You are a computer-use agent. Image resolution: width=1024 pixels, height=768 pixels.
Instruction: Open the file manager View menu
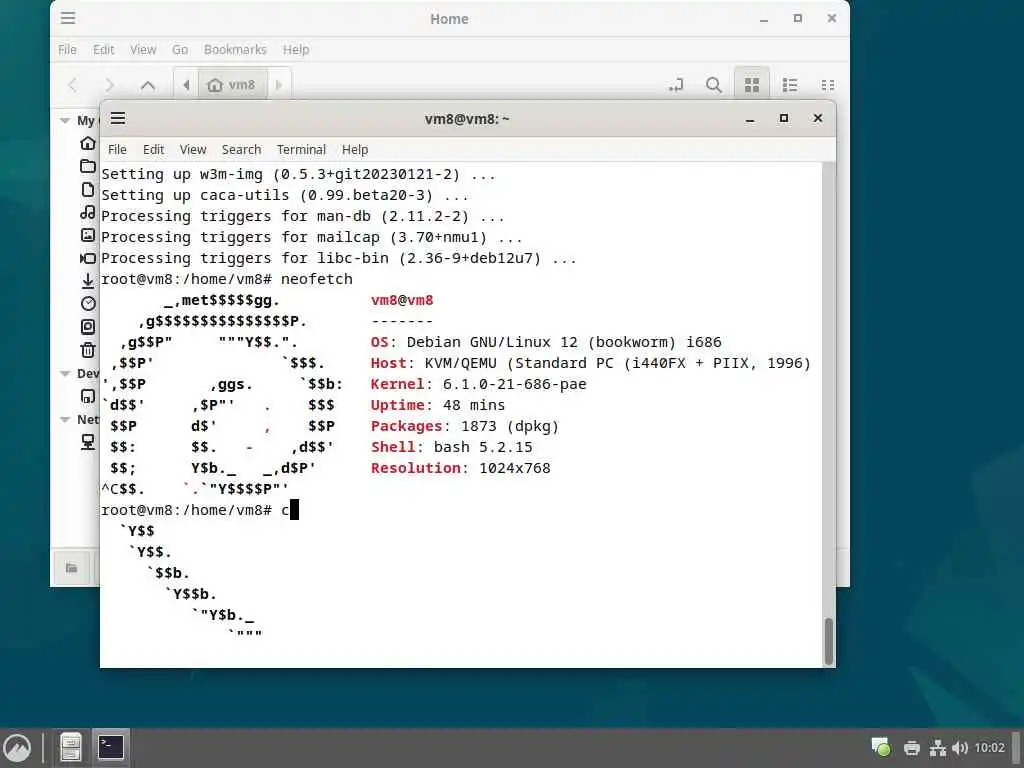tap(143, 50)
